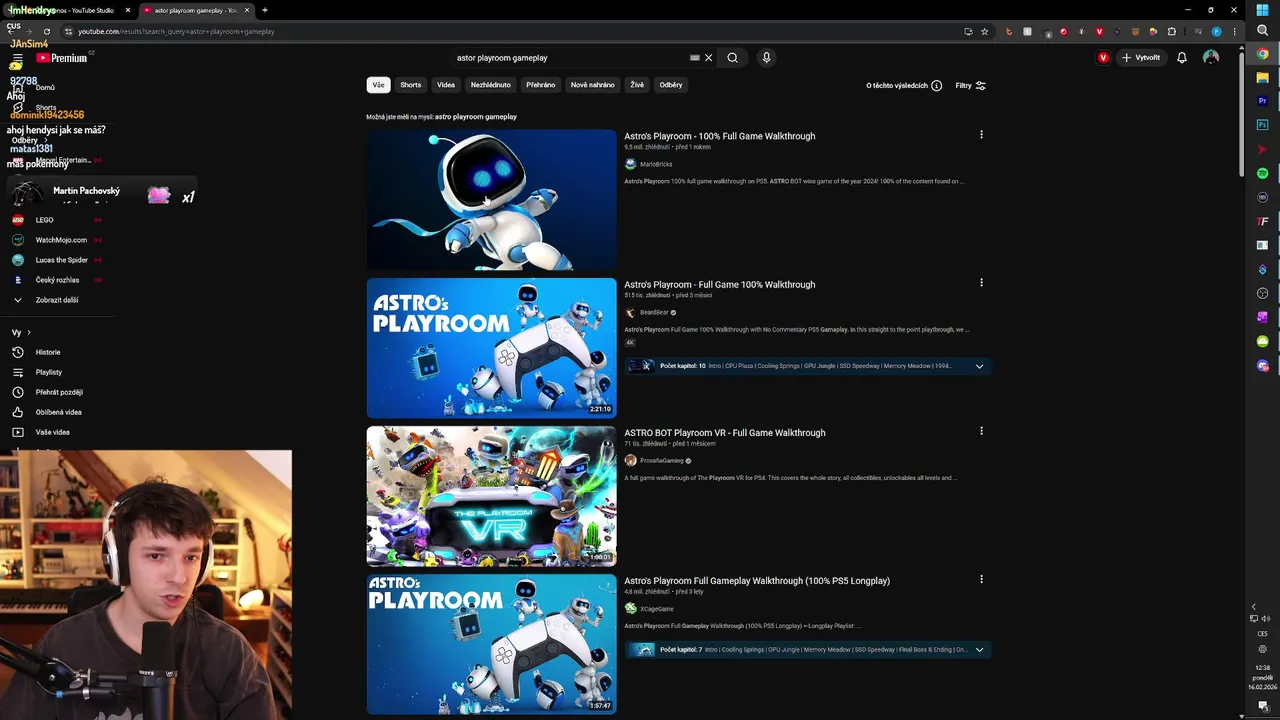Visit MarioBricks channel
1280x720 pixels.
click(656, 164)
